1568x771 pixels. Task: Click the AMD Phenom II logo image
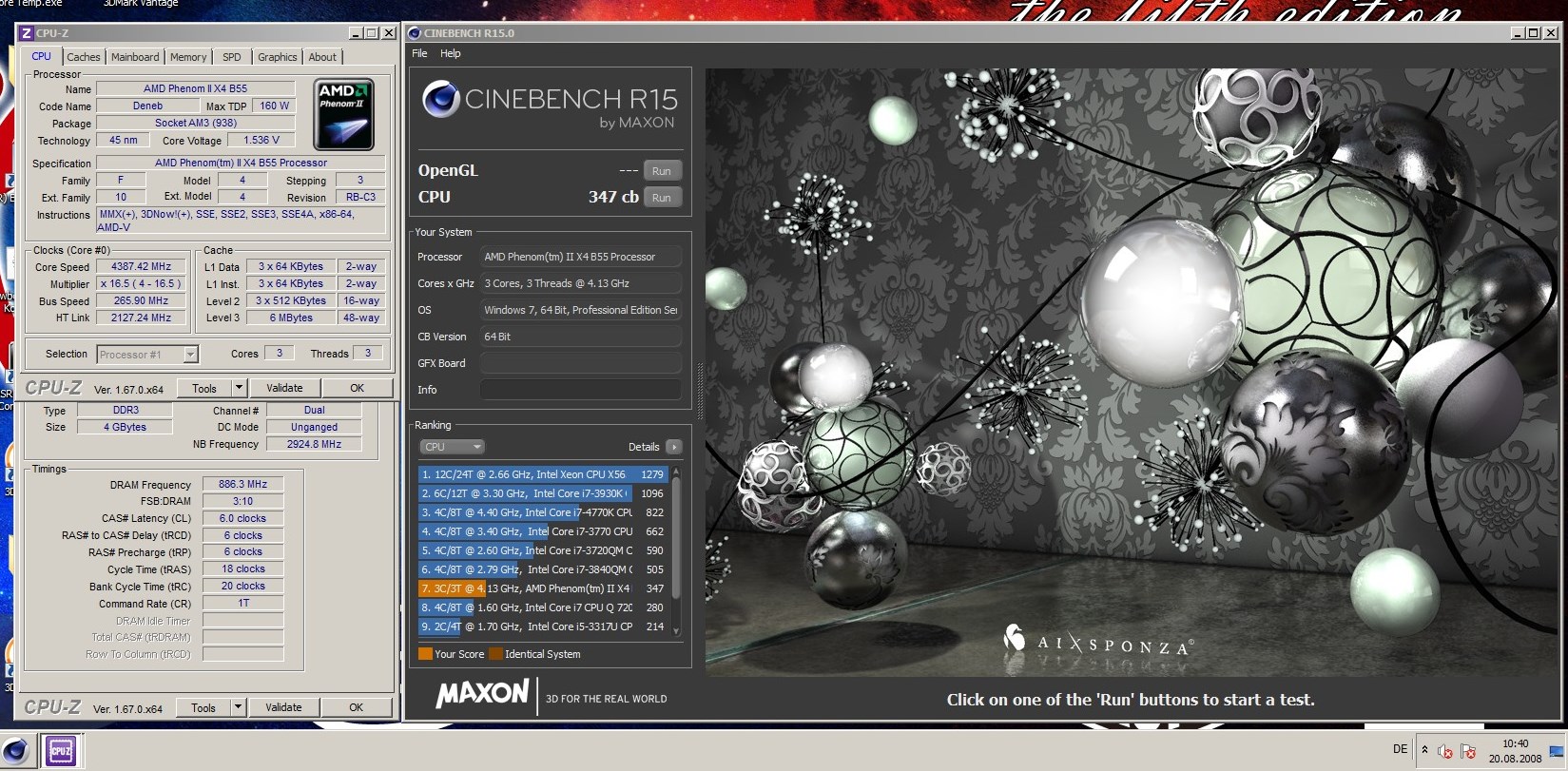point(343,115)
